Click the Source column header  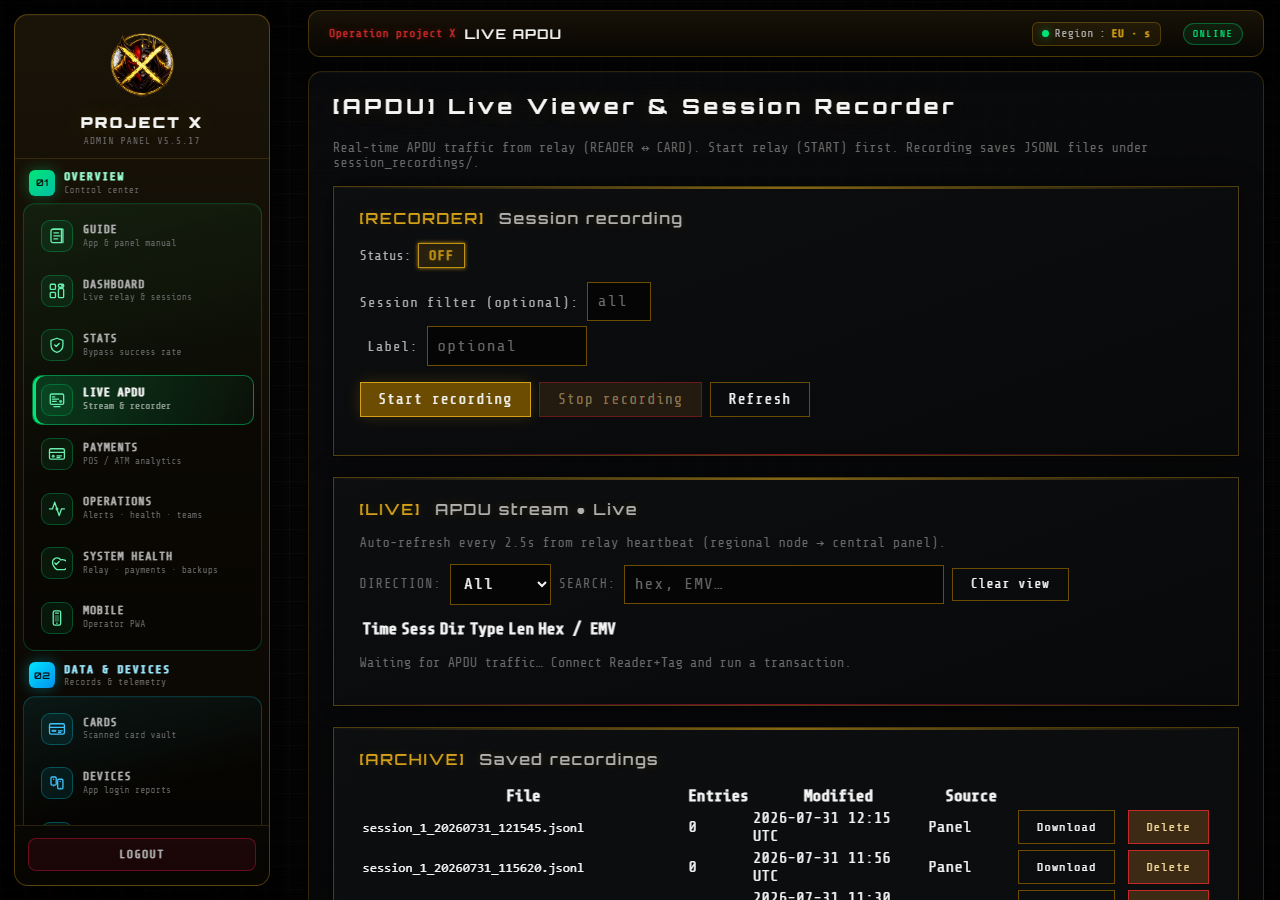point(971,796)
